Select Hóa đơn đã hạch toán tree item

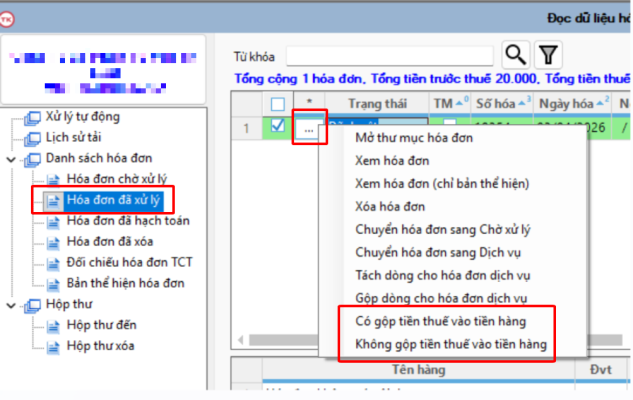pos(128,221)
